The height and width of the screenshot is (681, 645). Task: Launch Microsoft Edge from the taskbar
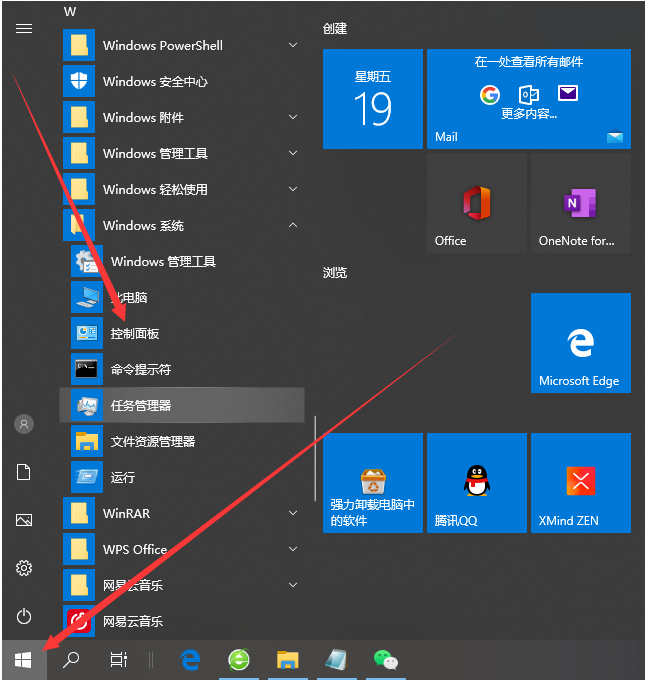tap(190, 660)
